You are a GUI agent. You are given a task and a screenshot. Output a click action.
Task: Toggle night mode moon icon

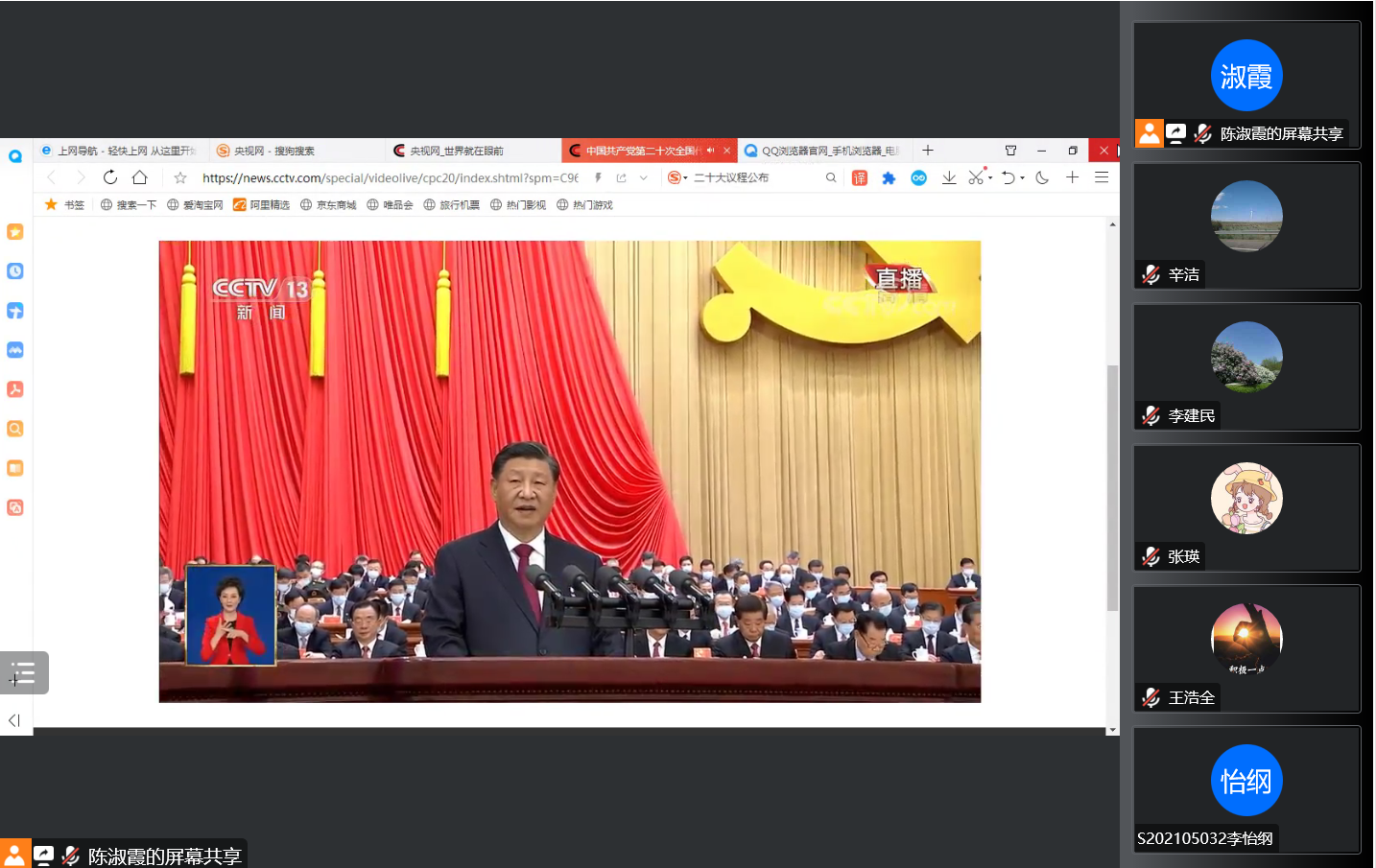pos(1042,177)
